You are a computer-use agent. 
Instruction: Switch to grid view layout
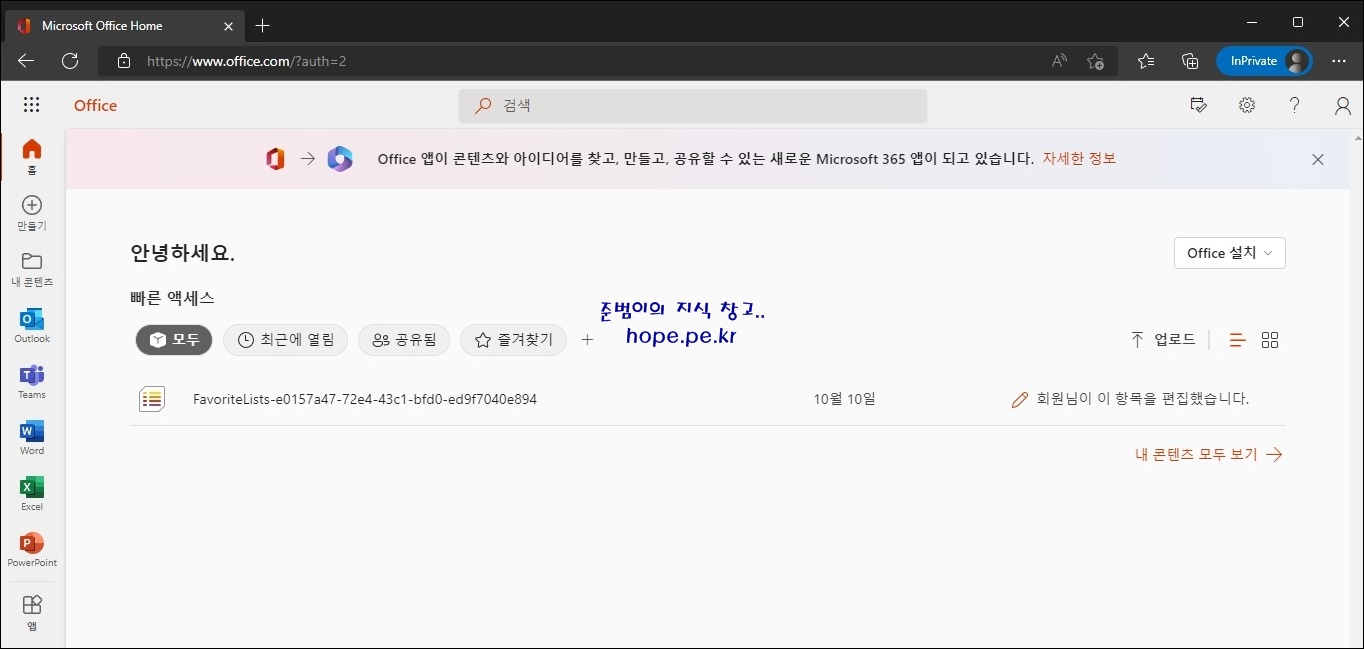[x=1270, y=340]
